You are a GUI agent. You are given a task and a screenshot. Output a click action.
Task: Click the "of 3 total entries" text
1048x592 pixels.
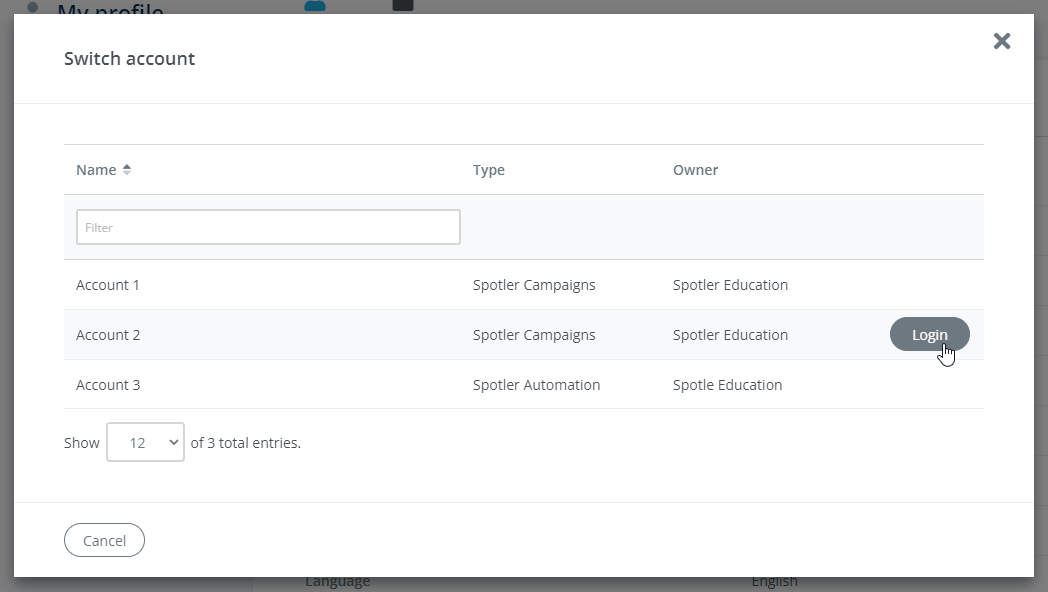click(x=245, y=442)
